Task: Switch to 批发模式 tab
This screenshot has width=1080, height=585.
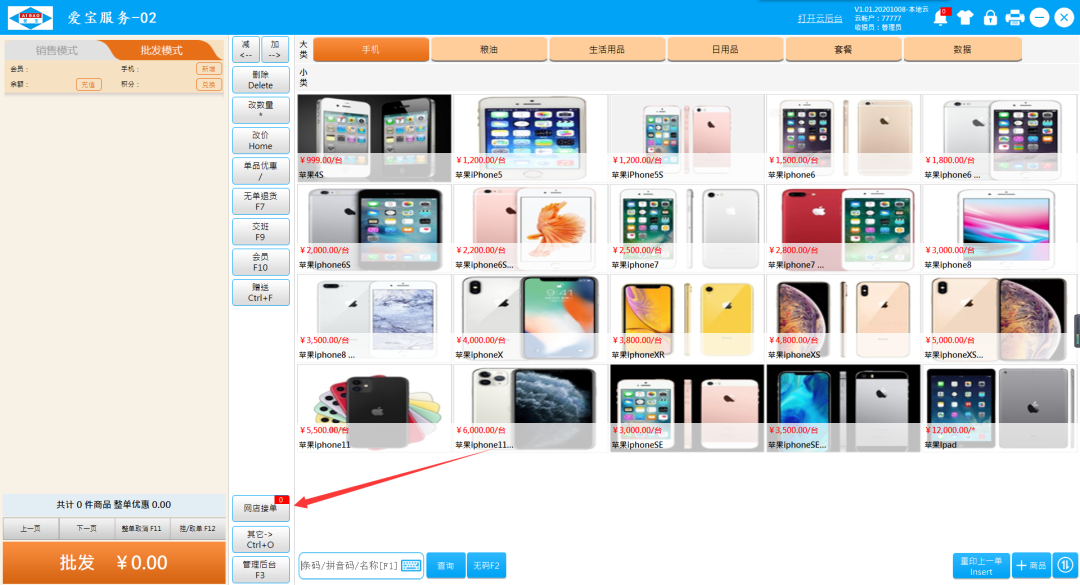Action: [161, 50]
